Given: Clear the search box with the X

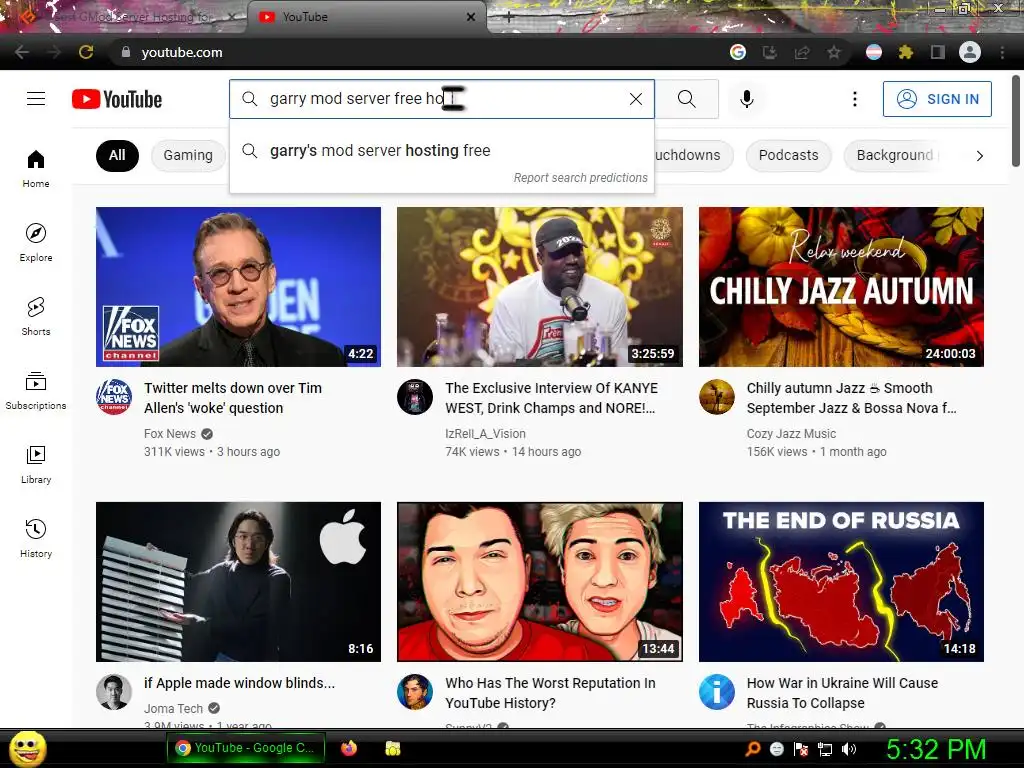Looking at the screenshot, I should (635, 99).
